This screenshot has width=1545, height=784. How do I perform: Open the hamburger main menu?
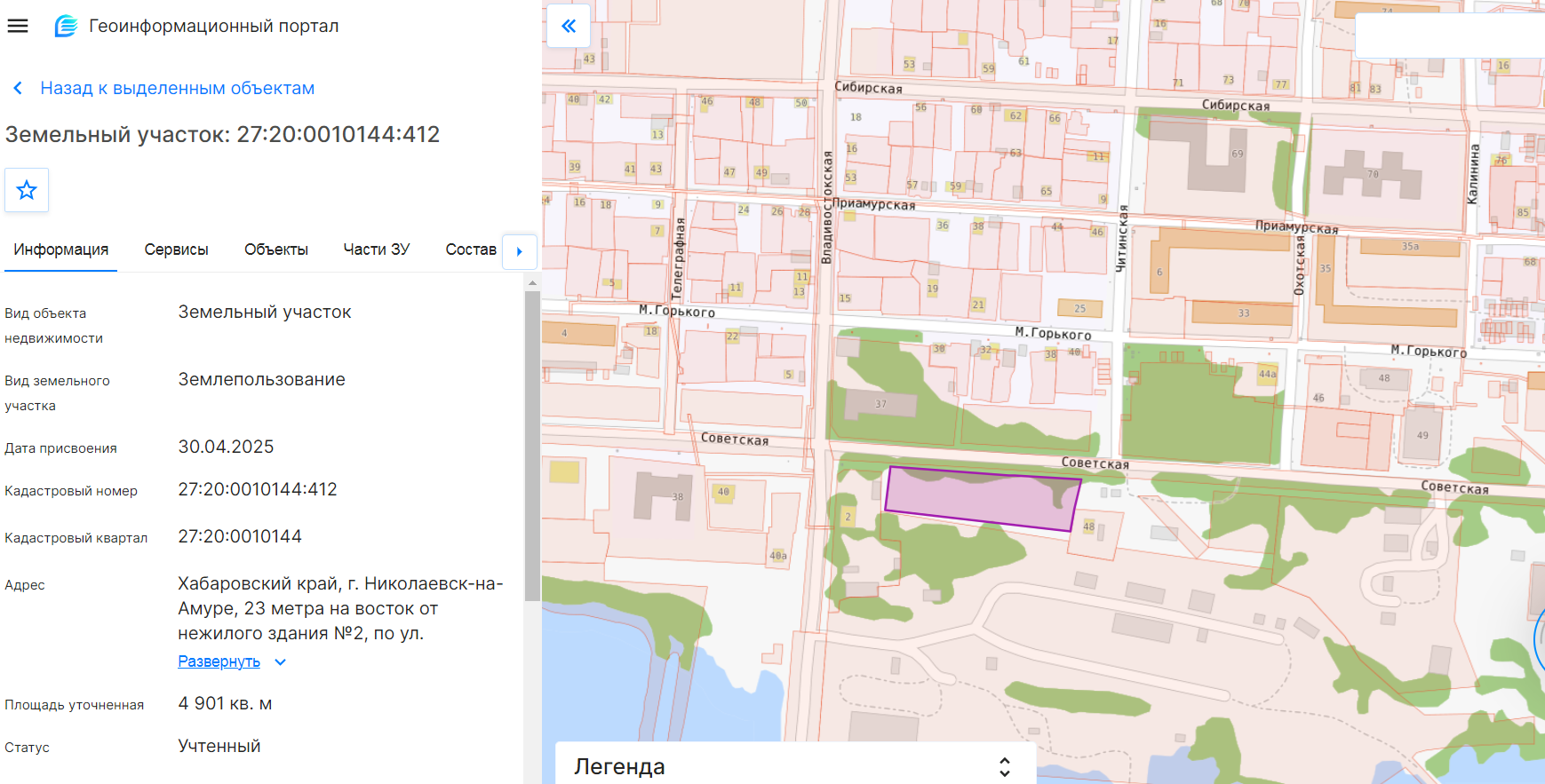click(x=18, y=26)
